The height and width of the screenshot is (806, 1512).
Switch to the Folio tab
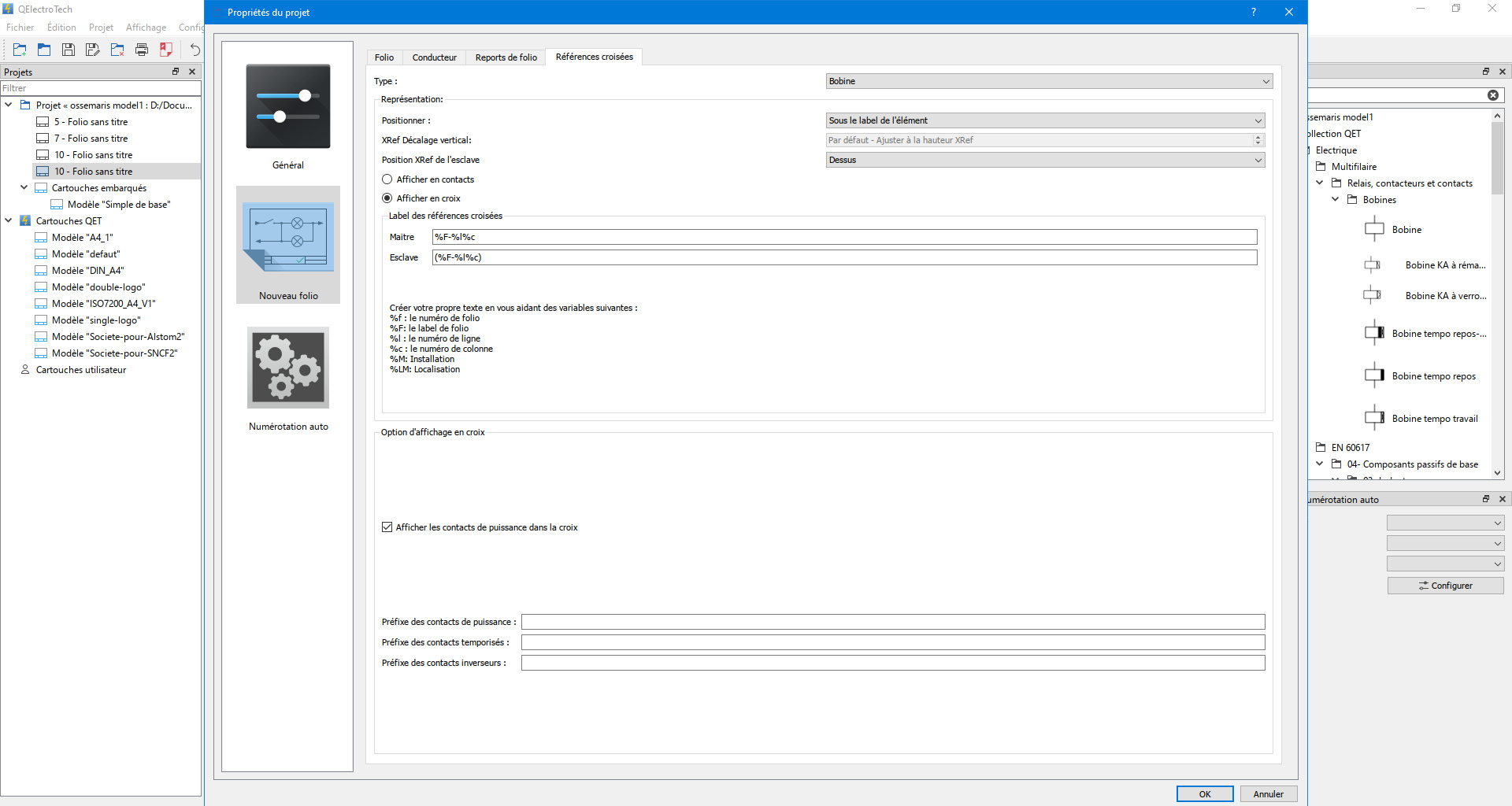[384, 57]
